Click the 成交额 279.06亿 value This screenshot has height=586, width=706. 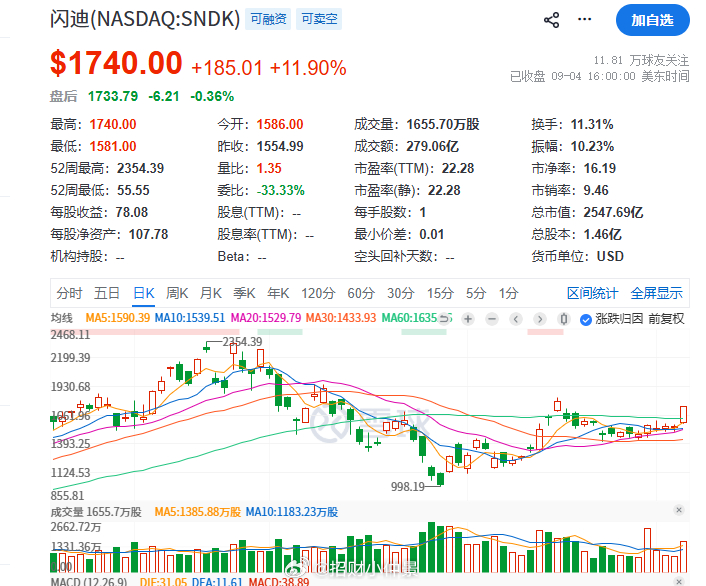432,146
